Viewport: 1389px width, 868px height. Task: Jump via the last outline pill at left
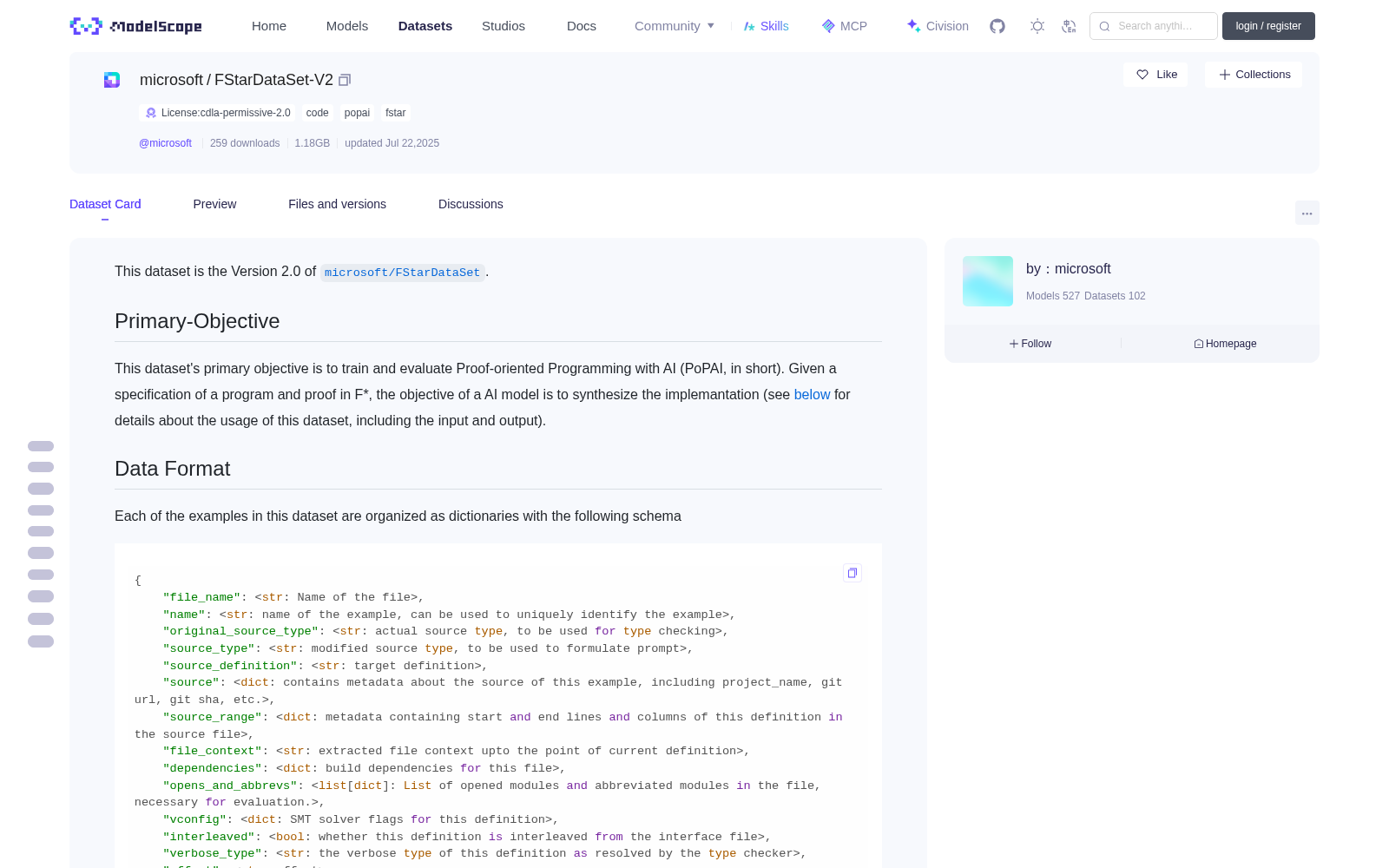(41, 641)
